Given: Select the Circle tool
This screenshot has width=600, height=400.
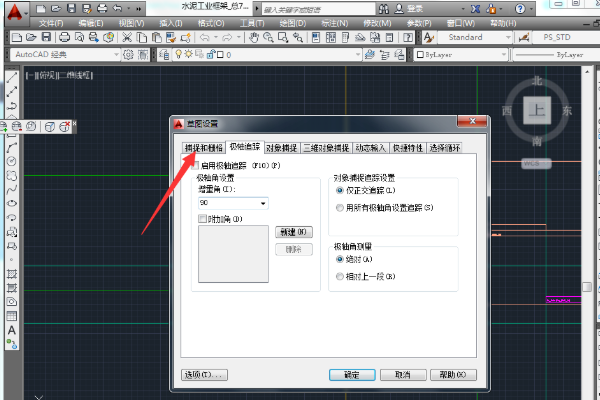Looking at the screenshot, I should point(12,161).
